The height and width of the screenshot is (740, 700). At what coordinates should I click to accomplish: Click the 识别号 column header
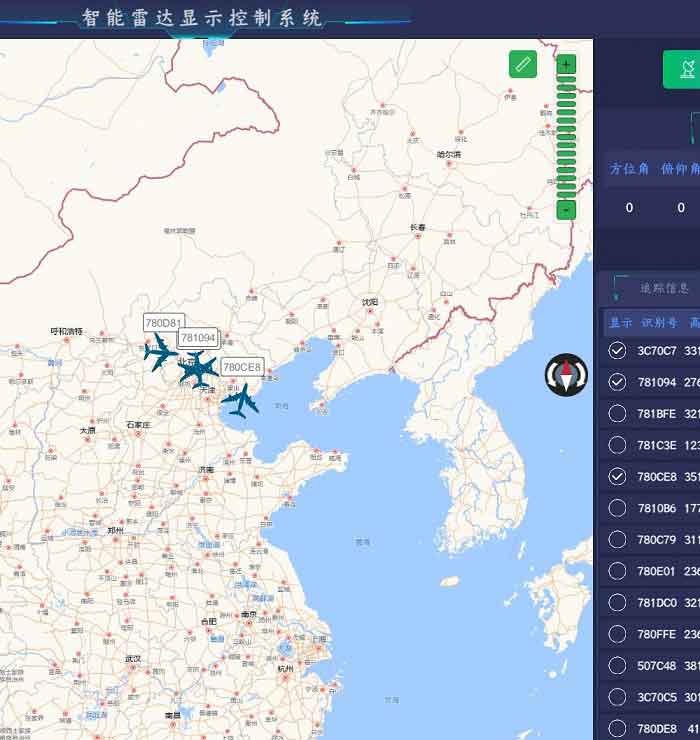[x=659, y=323]
